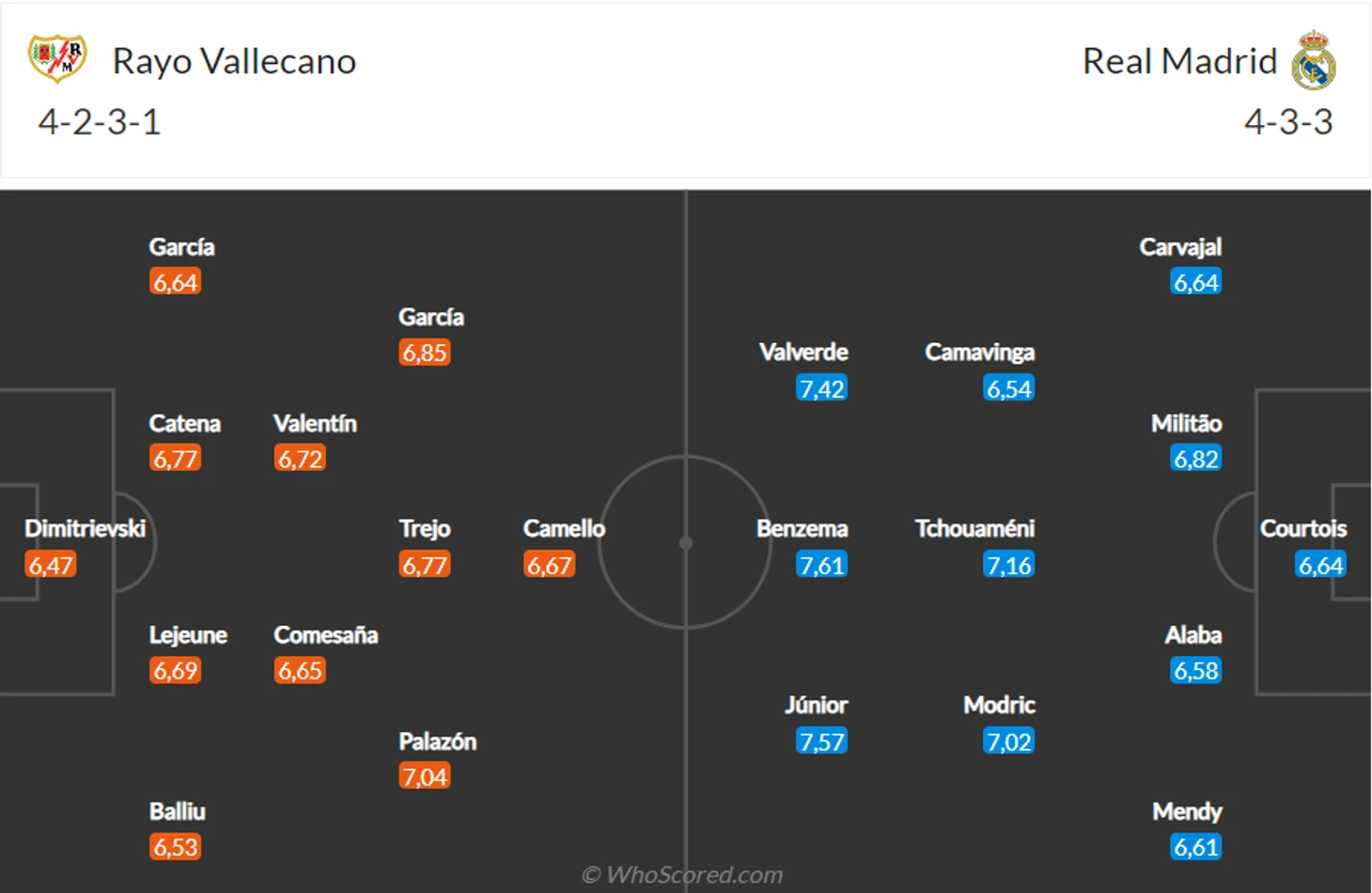Image resolution: width=1372 pixels, height=893 pixels.
Task: Select Dimitrievski's 6,47 rating badge
Action: click(51, 564)
